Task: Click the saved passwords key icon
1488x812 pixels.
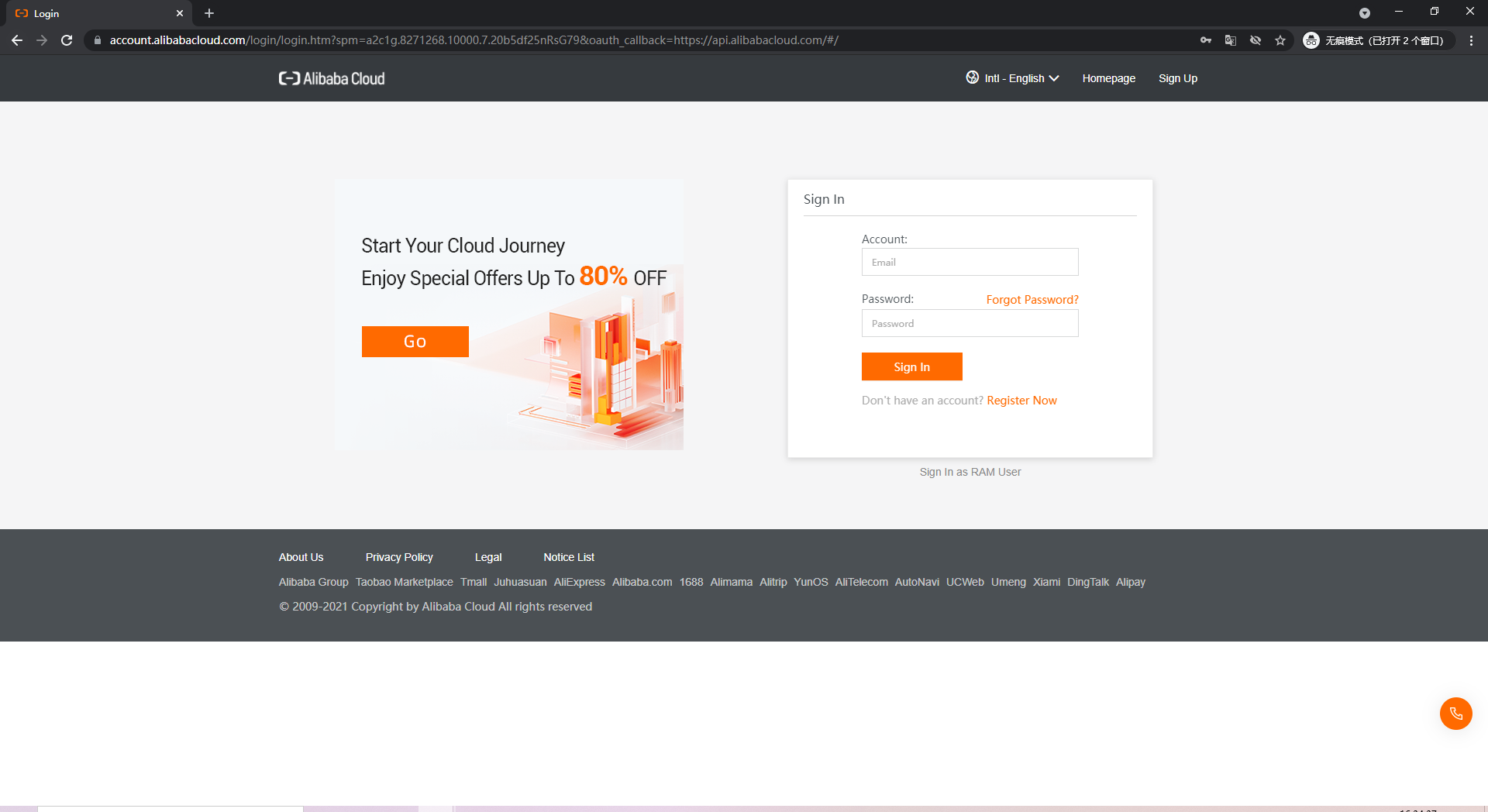Action: click(1205, 40)
